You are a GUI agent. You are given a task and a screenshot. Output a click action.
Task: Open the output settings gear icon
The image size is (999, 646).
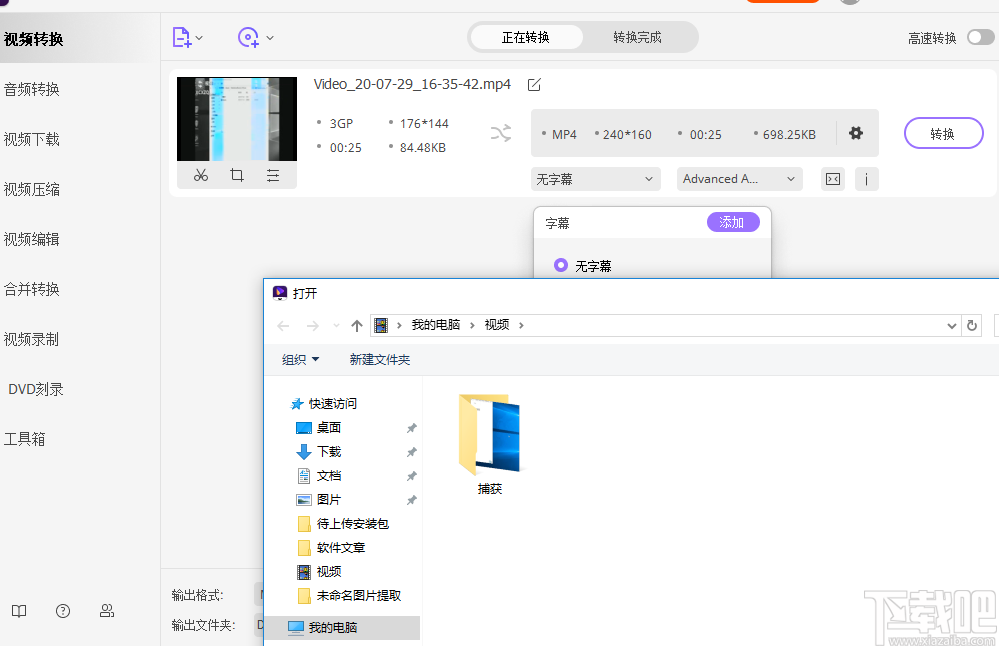pos(856,132)
